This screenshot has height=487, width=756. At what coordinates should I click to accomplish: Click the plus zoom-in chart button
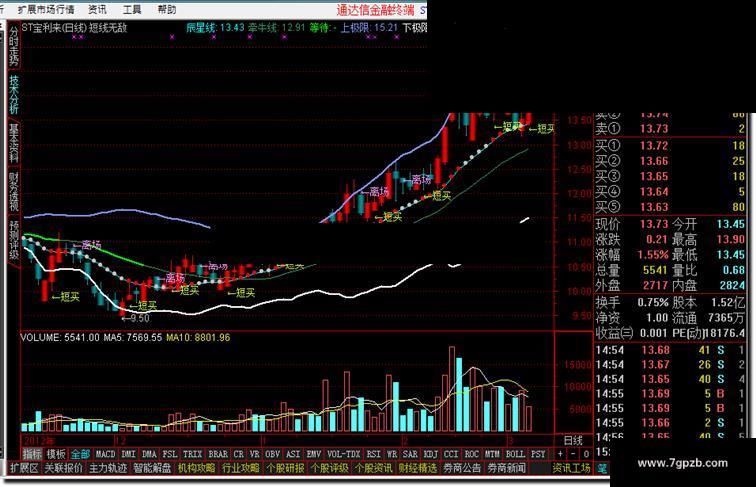click(x=560, y=454)
